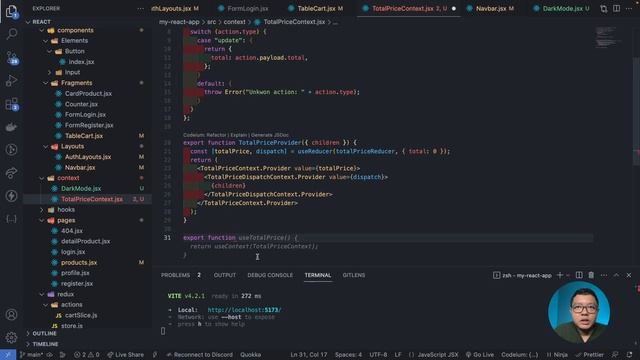Open the Accounts icon in activity bar
640x360 pixels.
click(x=11, y=315)
